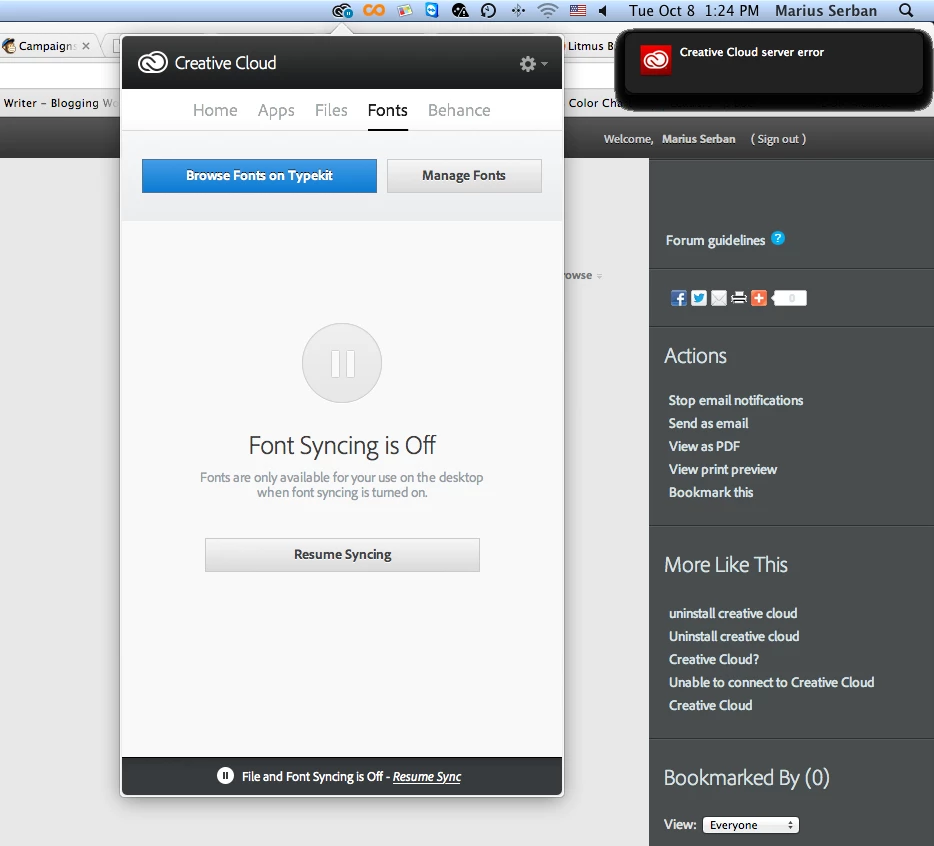The image size is (934, 846).
Task: Click Bookmark this link
Action: [x=711, y=492]
